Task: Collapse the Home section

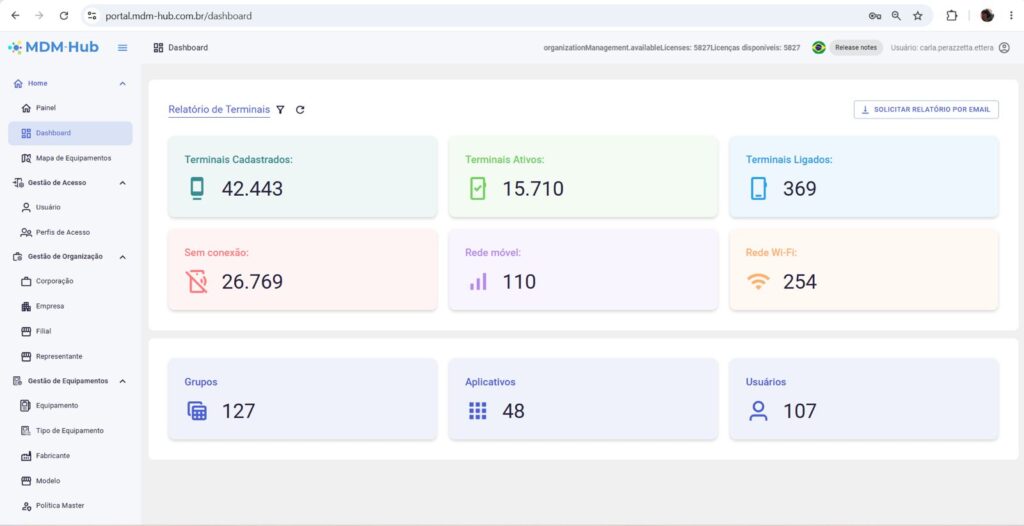Action: pos(122,84)
